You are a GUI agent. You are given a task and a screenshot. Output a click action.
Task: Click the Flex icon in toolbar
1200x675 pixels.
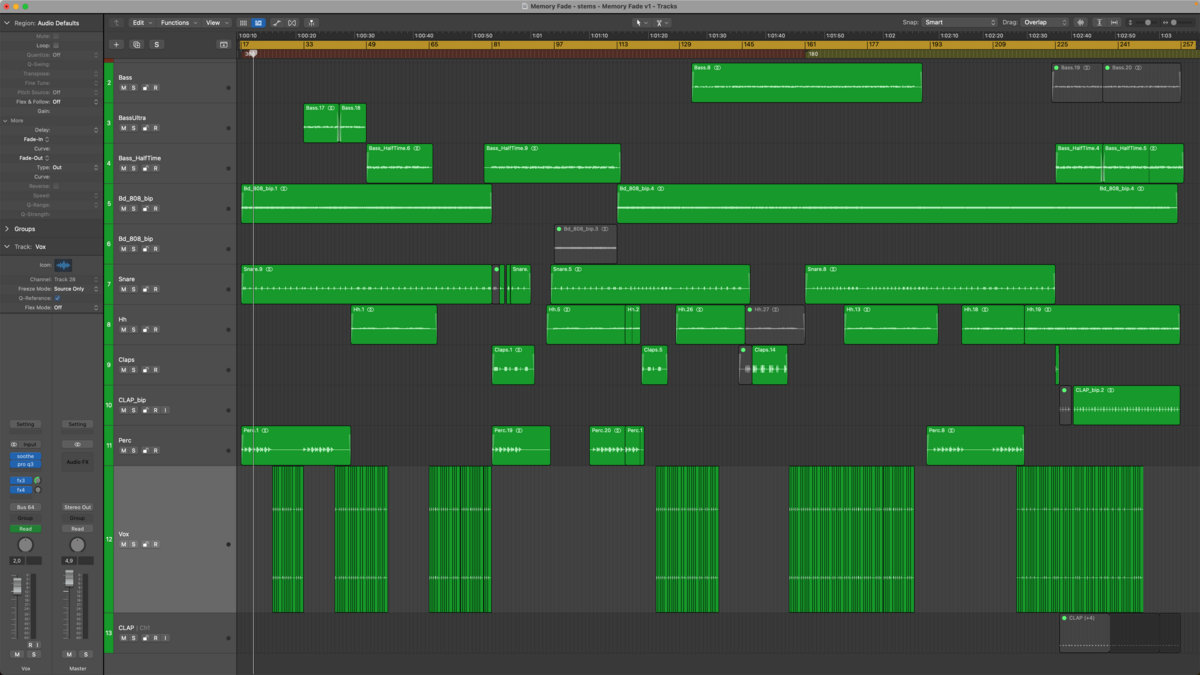point(292,22)
